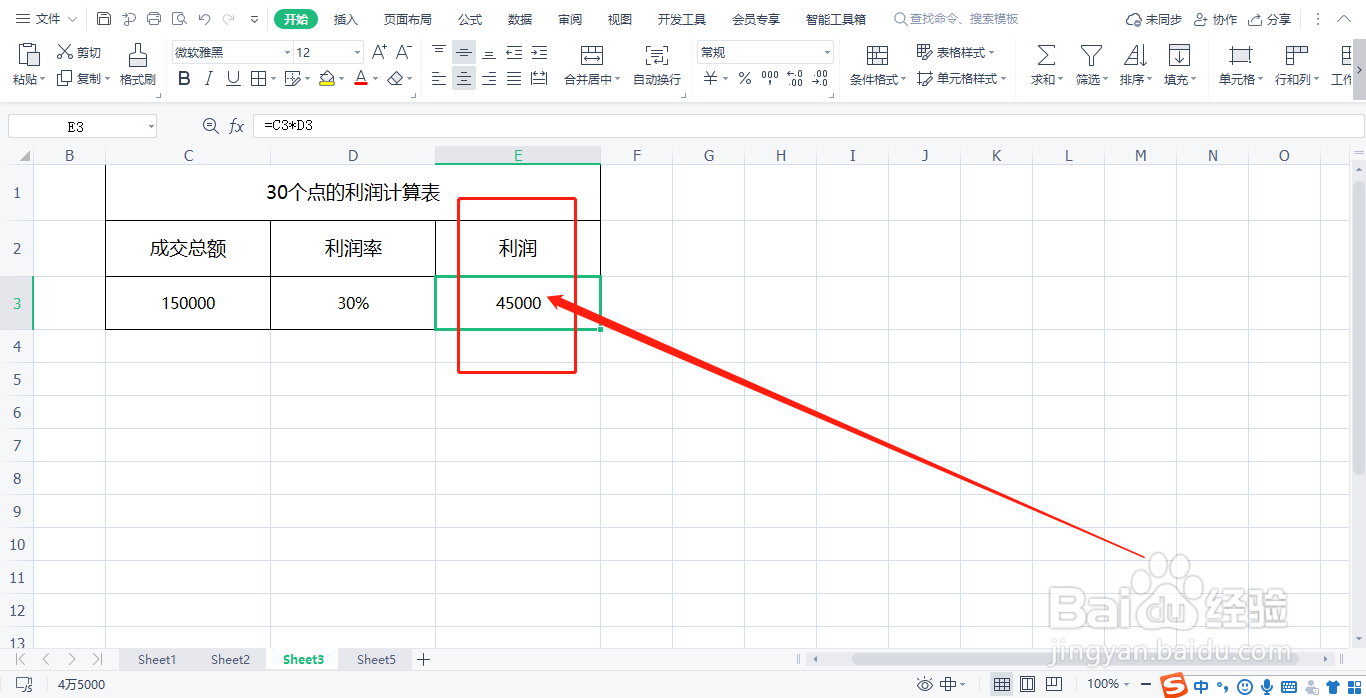This screenshot has height=698, width=1366.
Task: Click the Percent style icon
Action: pos(744,77)
